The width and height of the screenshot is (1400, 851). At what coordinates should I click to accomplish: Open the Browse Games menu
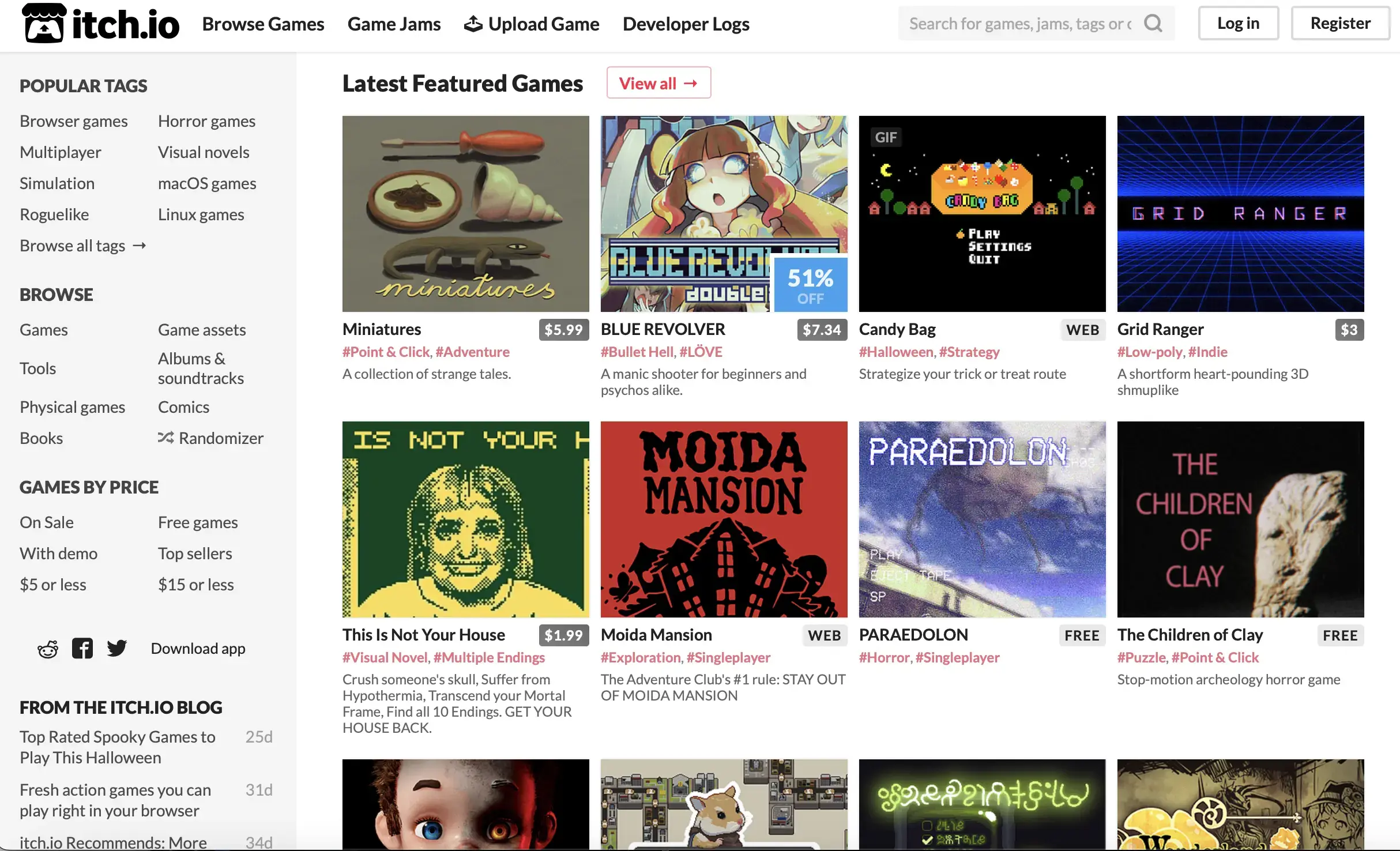(x=263, y=24)
